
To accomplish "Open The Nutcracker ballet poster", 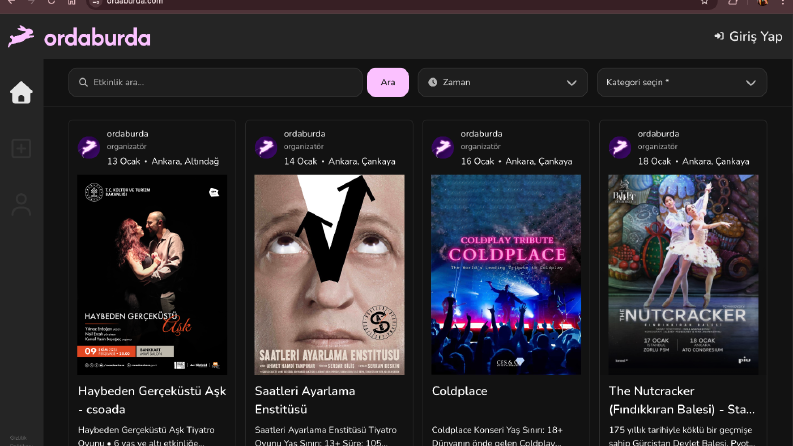I will [x=683, y=275].
